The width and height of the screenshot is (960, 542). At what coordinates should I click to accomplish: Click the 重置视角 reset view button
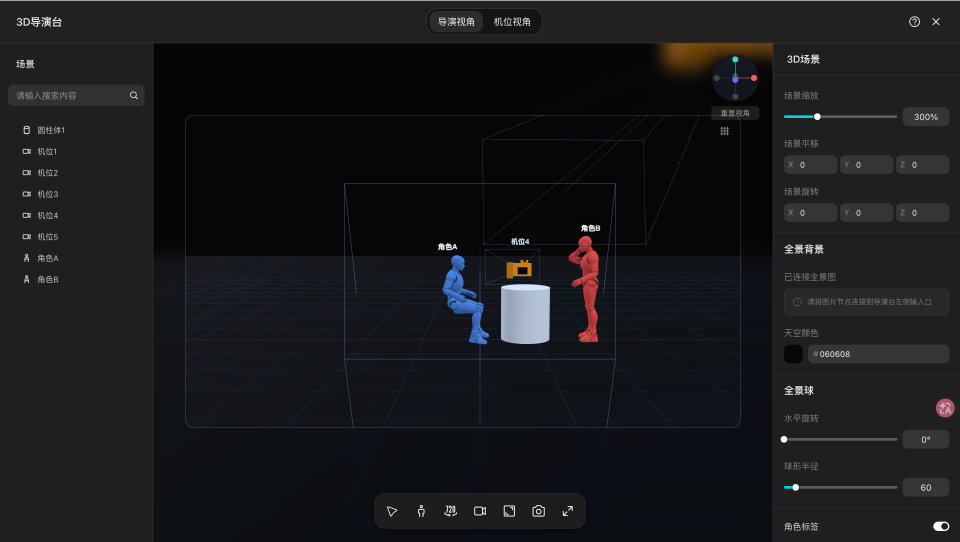coord(735,113)
